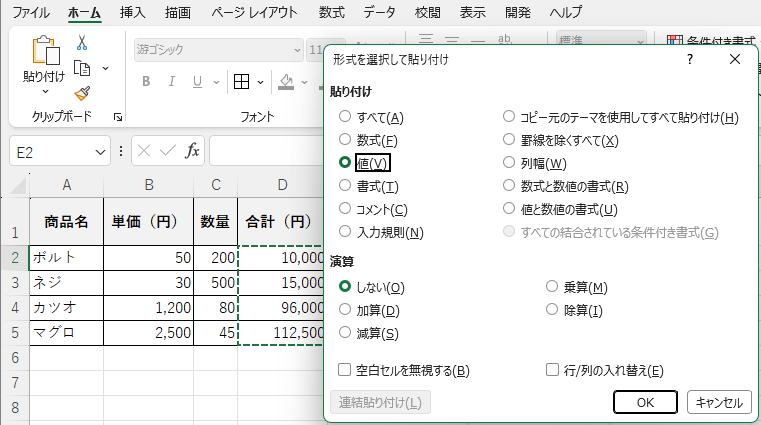Open the 挿入 ribbon tab
This screenshot has width=761, height=425.
click(x=132, y=13)
